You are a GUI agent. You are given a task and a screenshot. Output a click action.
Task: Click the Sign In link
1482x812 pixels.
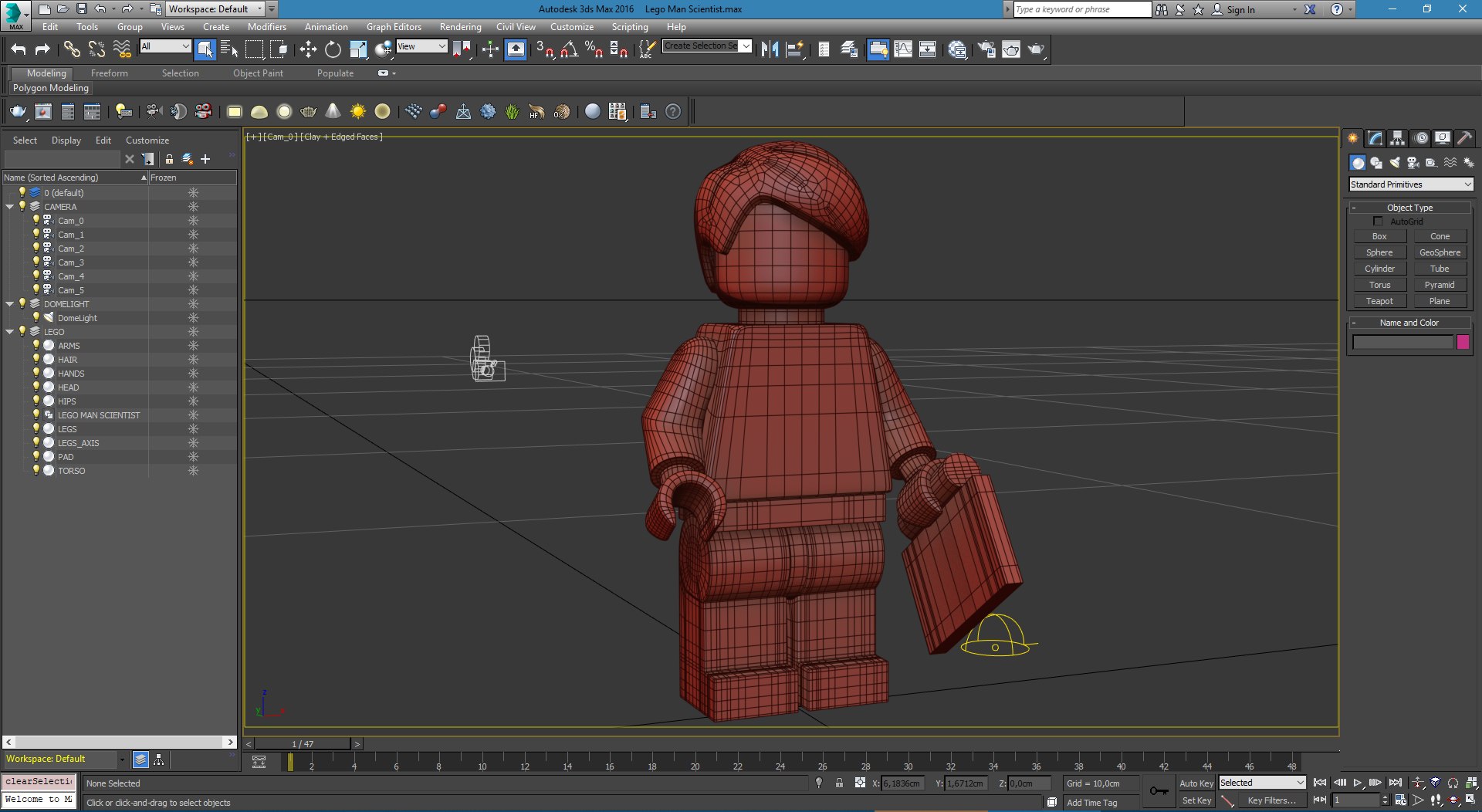click(1240, 10)
